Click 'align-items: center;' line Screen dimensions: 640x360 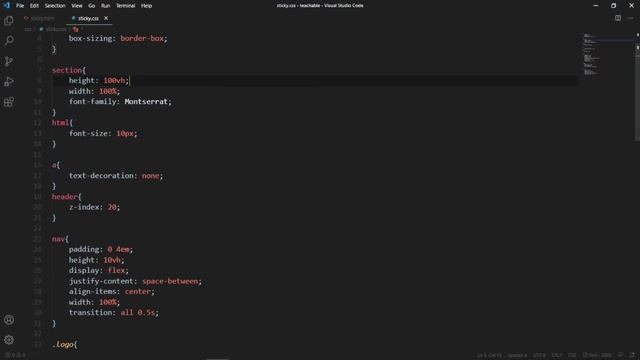tap(111, 291)
